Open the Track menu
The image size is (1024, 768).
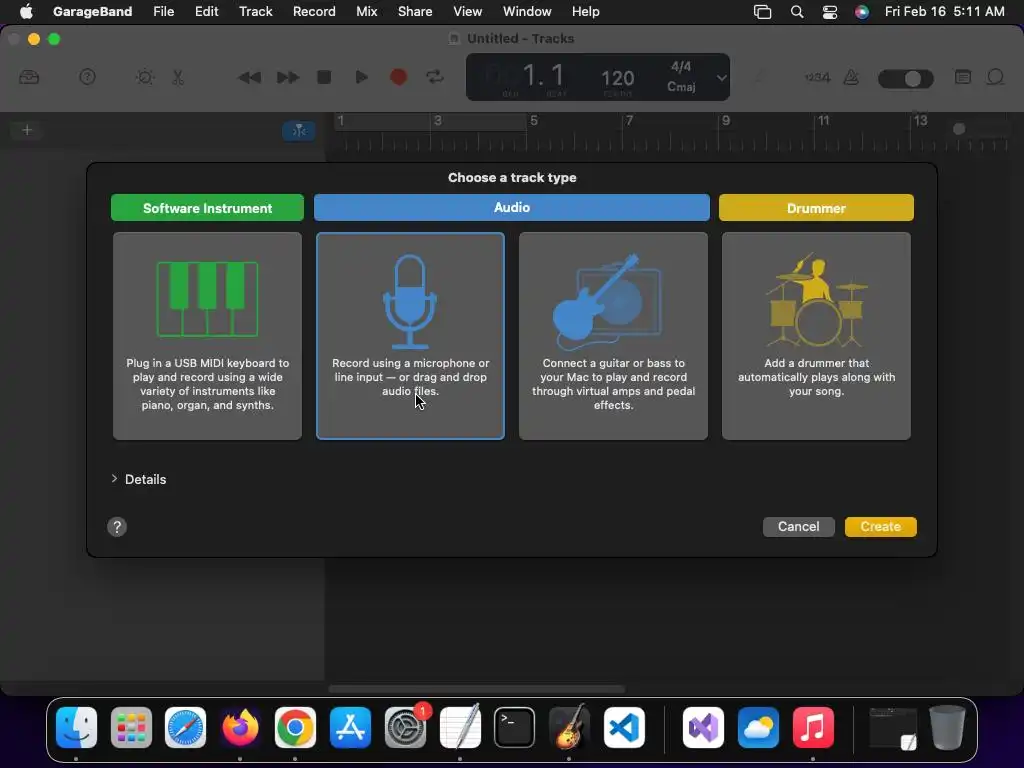255,12
